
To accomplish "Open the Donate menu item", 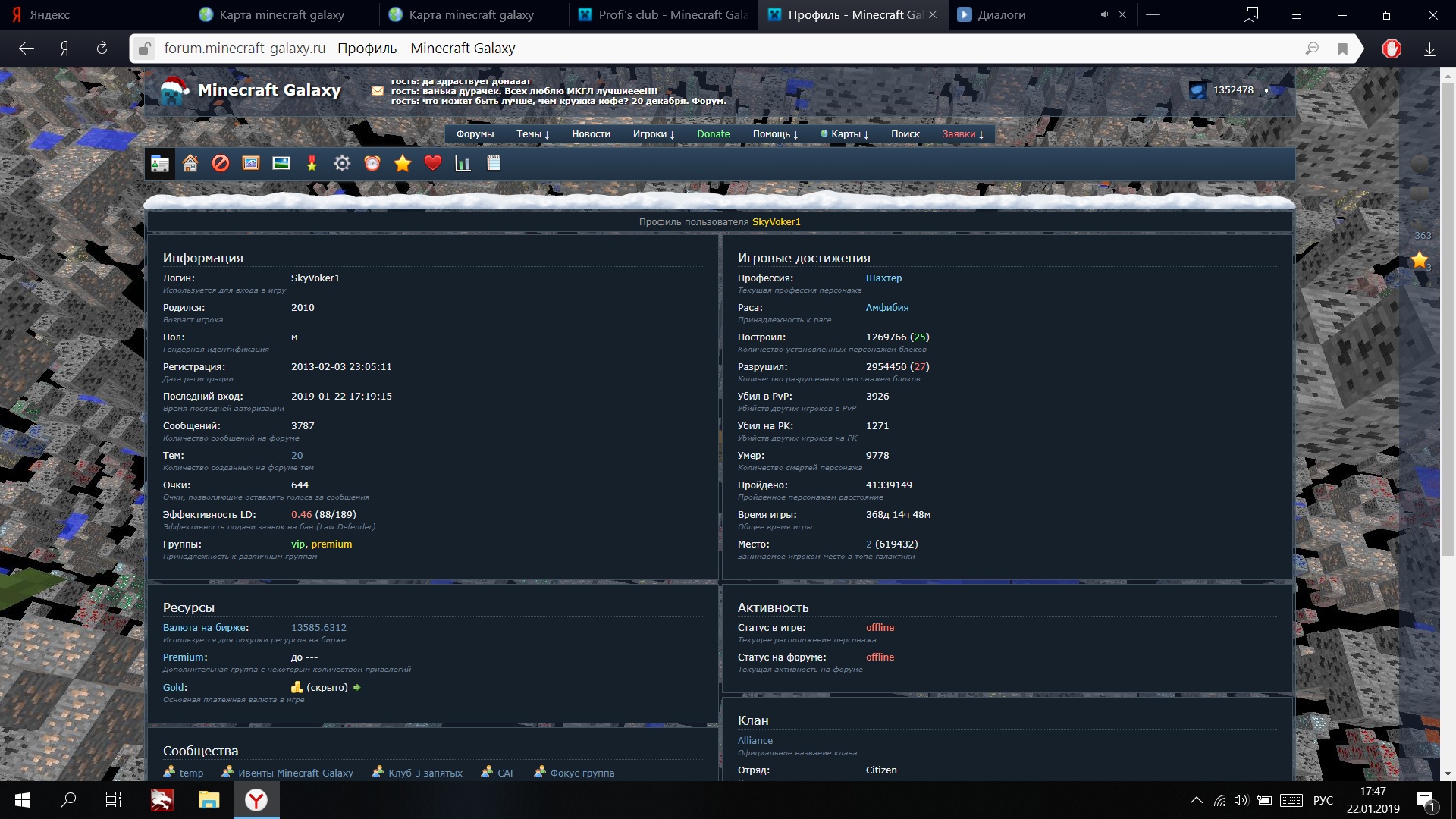I will (714, 134).
